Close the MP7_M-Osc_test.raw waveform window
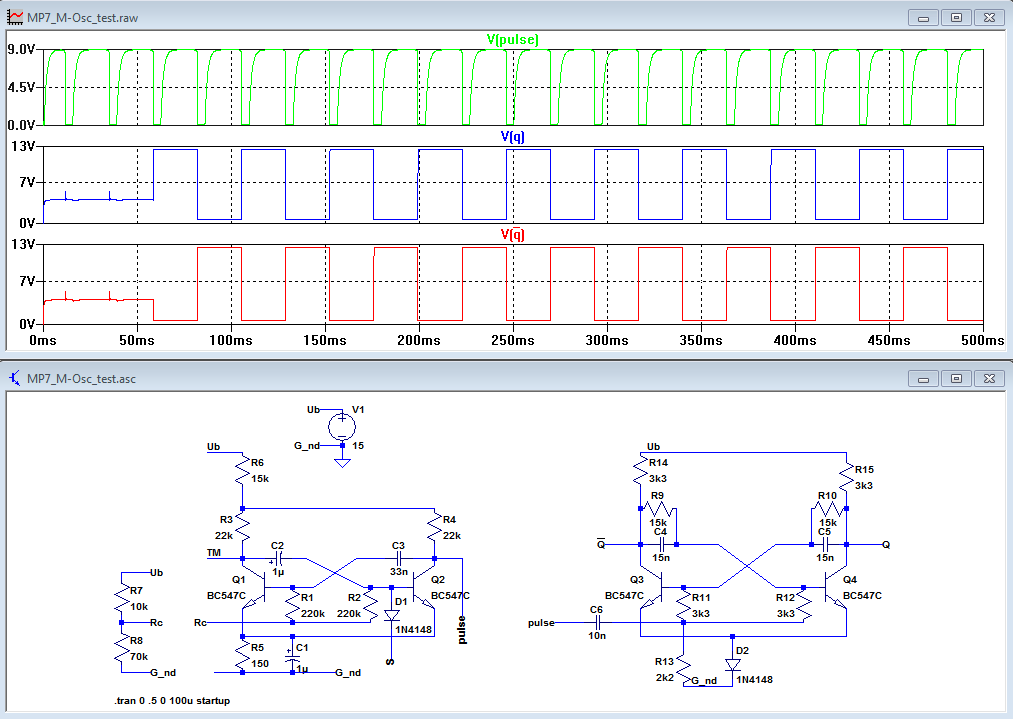 (x=989, y=17)
